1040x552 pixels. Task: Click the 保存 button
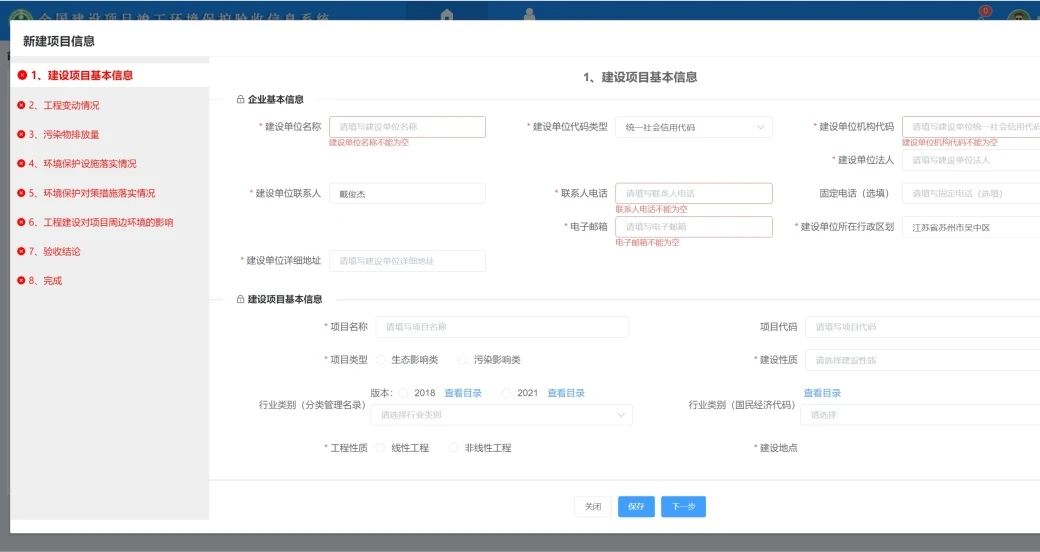coord(636,507)
